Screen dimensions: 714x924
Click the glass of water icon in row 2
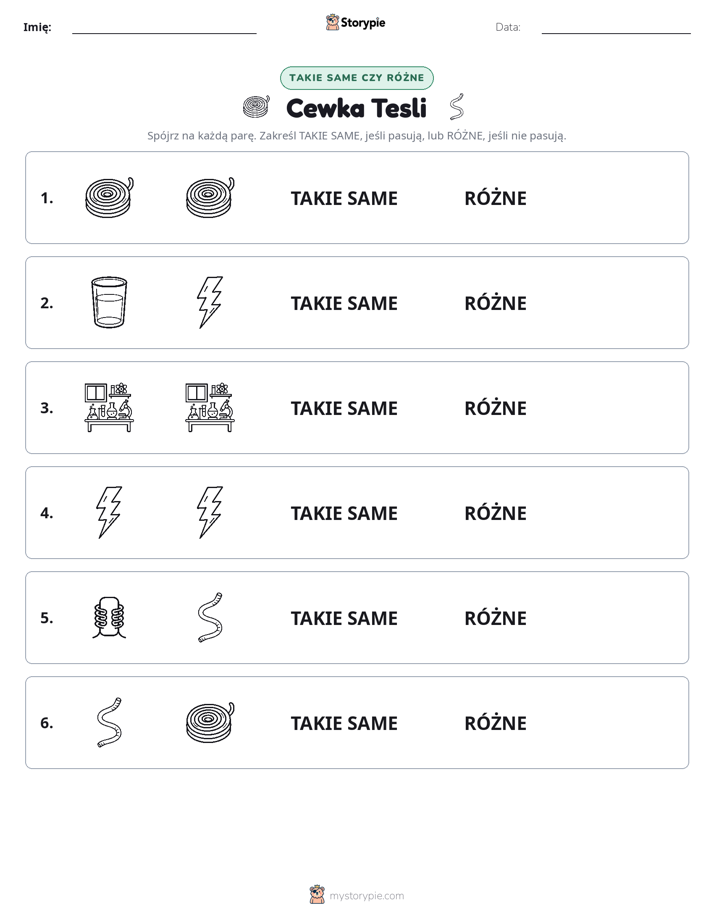point(109,302)
